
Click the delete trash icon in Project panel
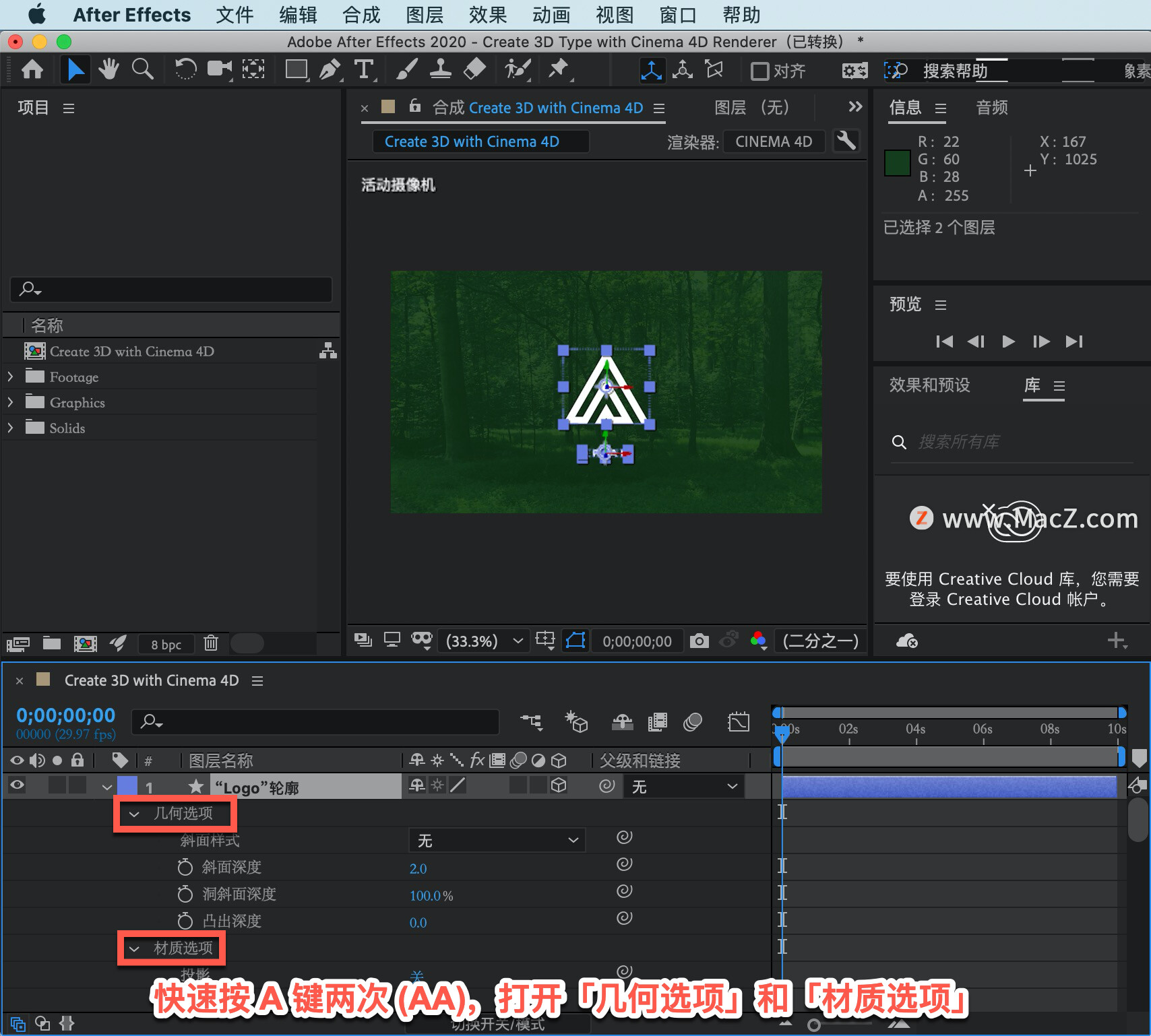click(211, 643)
